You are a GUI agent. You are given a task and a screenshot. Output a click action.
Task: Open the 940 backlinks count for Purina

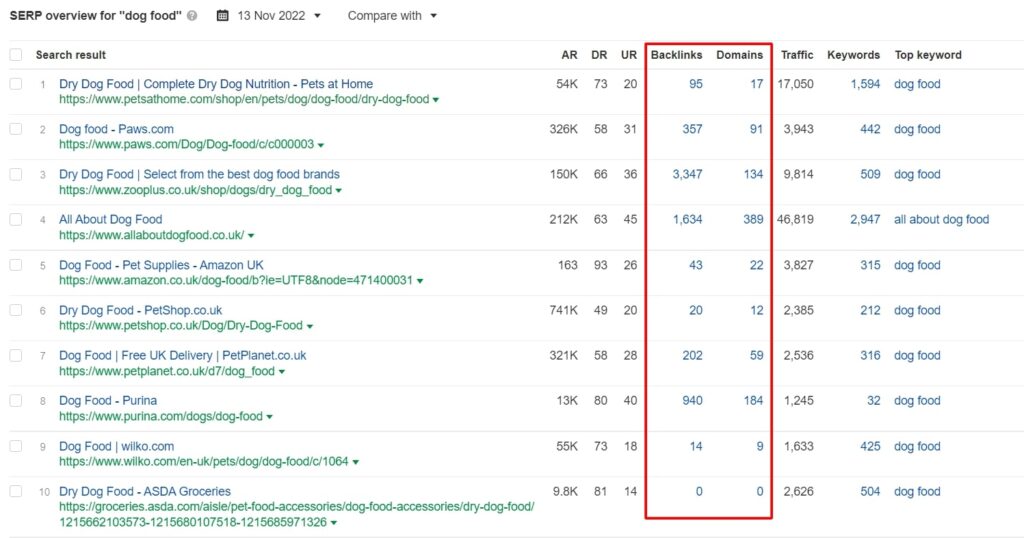click(x=692, y=400)
